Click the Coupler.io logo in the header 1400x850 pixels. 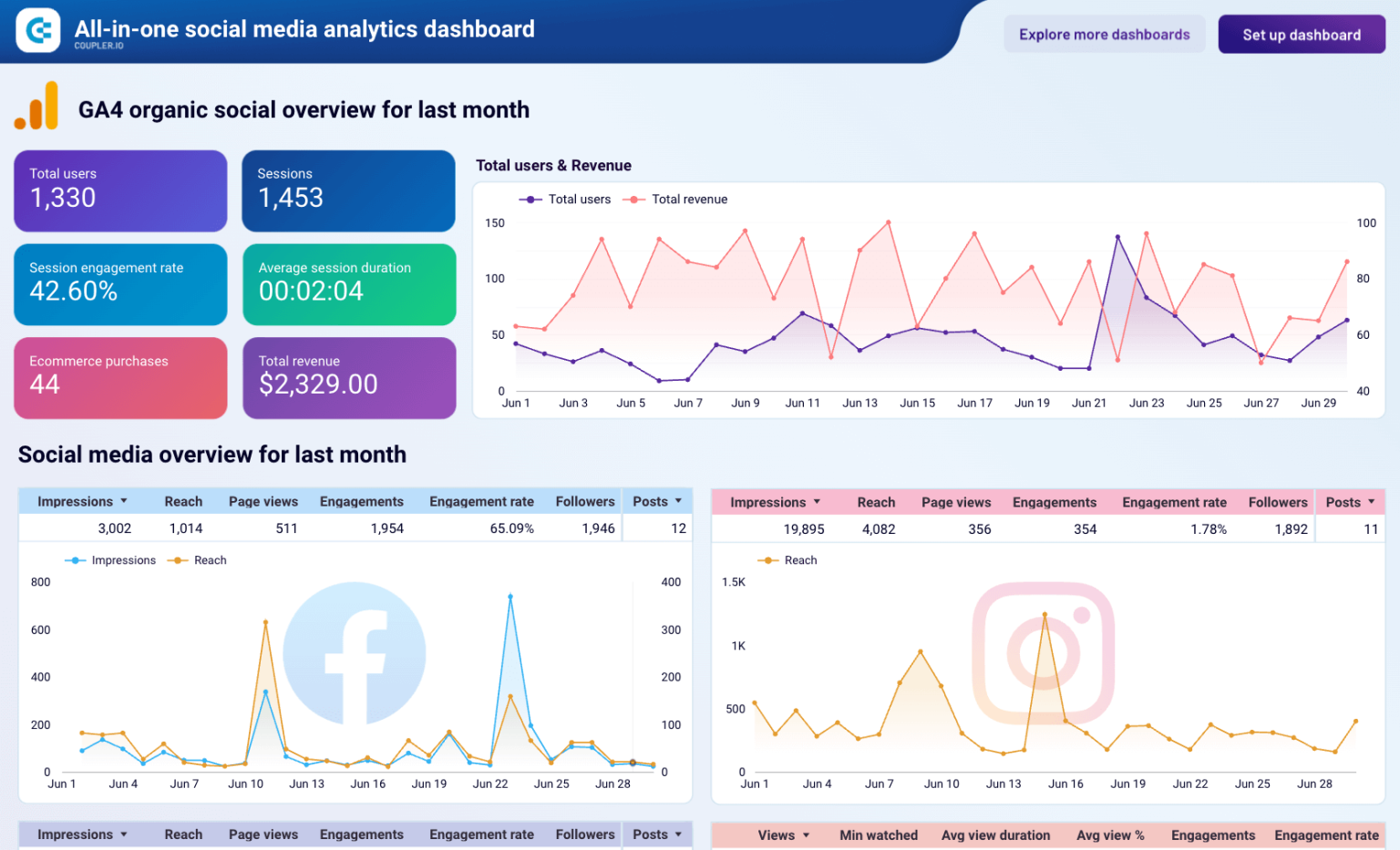tap(37, 29)
